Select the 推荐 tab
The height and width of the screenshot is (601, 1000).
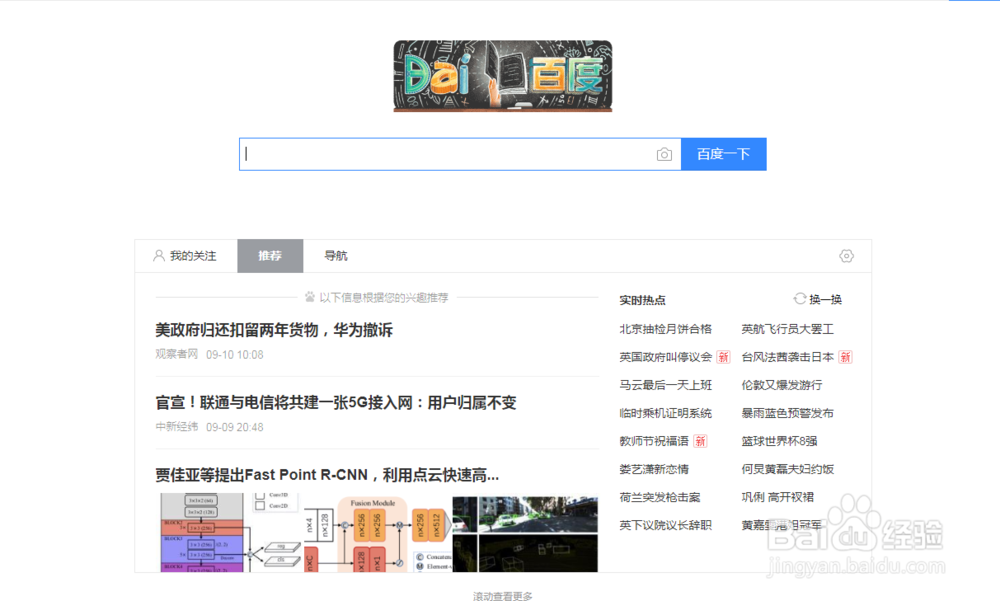coord(270,256)
